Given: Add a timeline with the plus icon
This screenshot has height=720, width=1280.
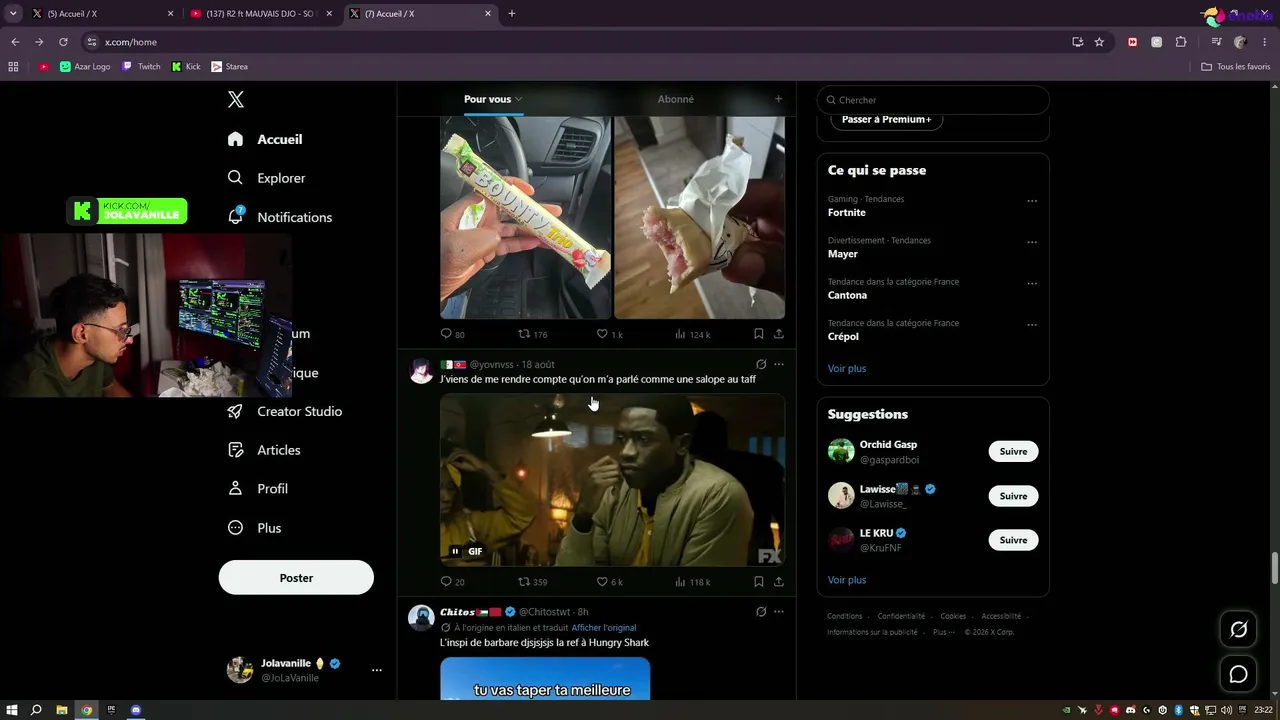Looking at the screenshot, I should (x=778, y=99).
